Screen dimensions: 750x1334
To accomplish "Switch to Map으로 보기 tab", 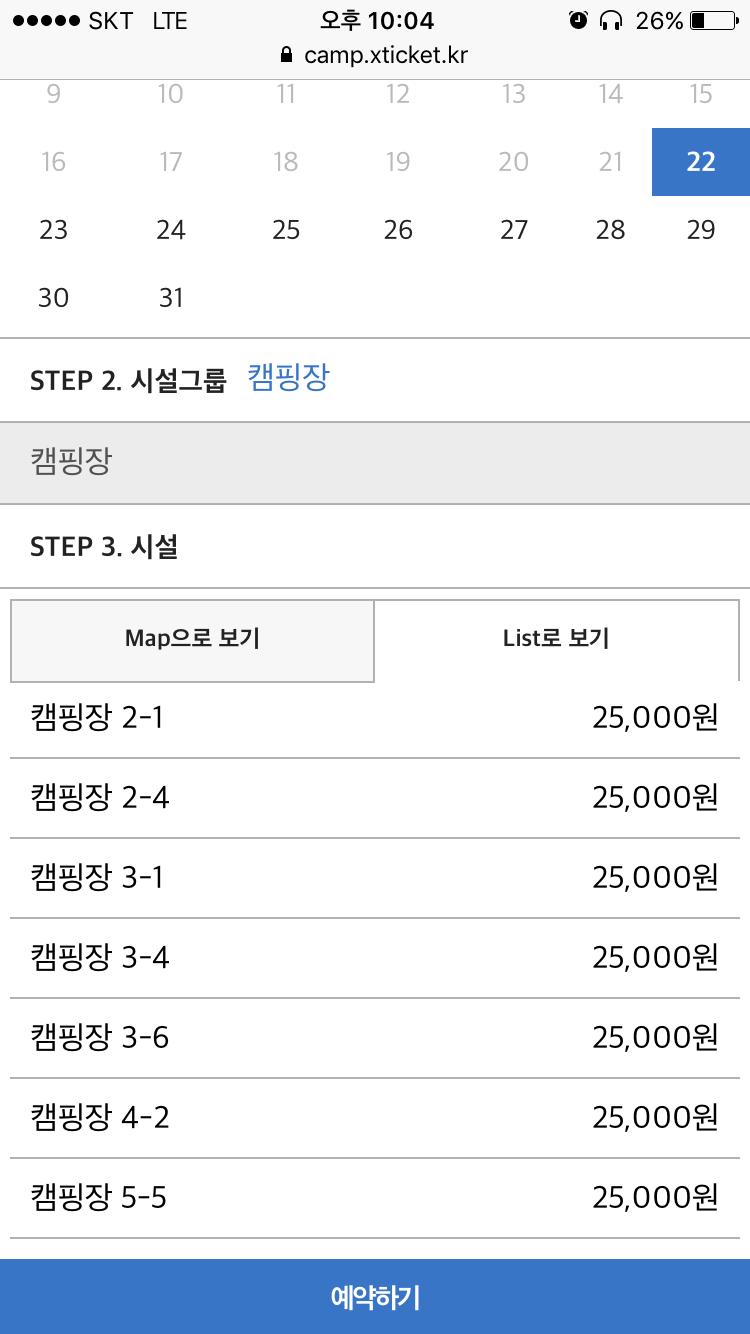I will click(192, 640).
